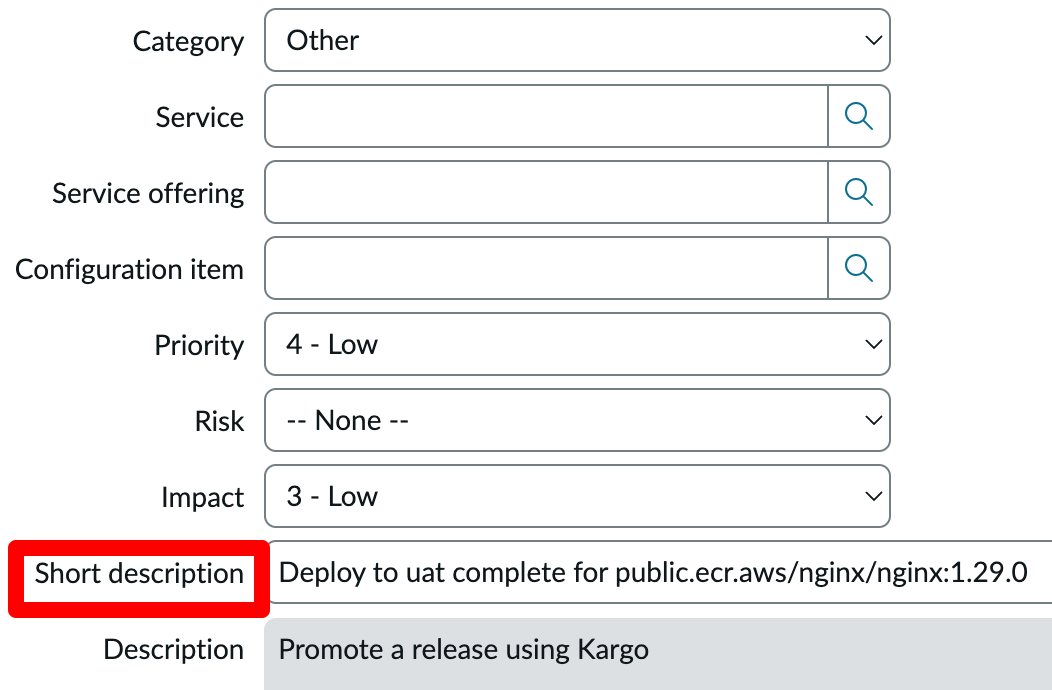Open the Configuration item lookup icon
1052x690 pixels.
pyautogui.click(x=859, y=268)
